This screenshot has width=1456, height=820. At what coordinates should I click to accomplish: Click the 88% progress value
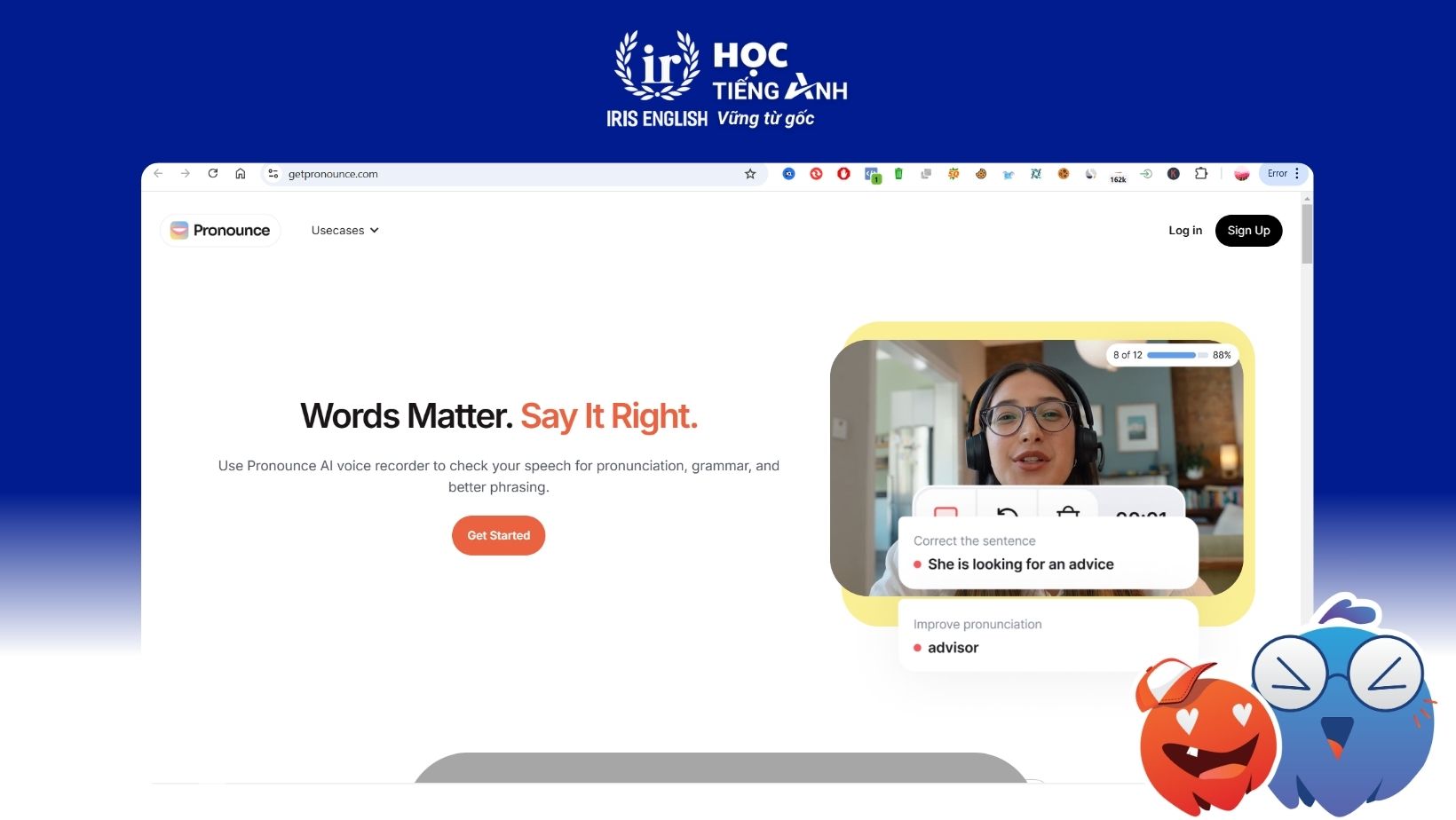click(1222, 355)
